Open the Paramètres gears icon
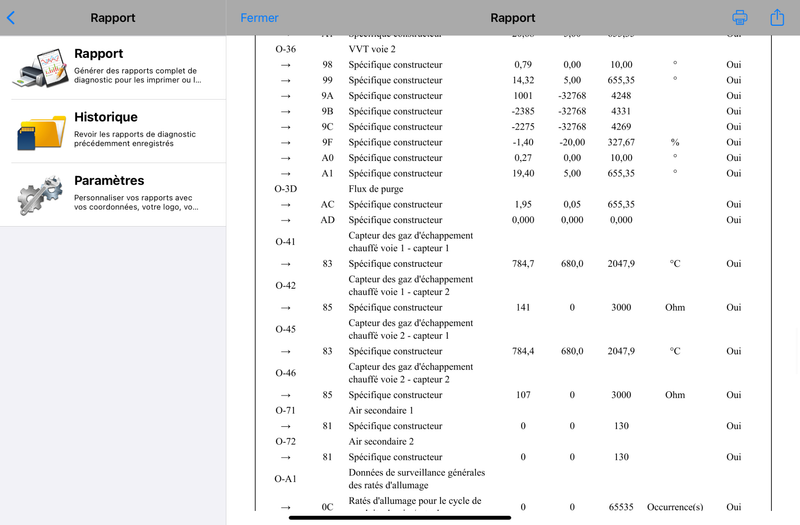Screen dimensions: 800x525 pos(41,195)
